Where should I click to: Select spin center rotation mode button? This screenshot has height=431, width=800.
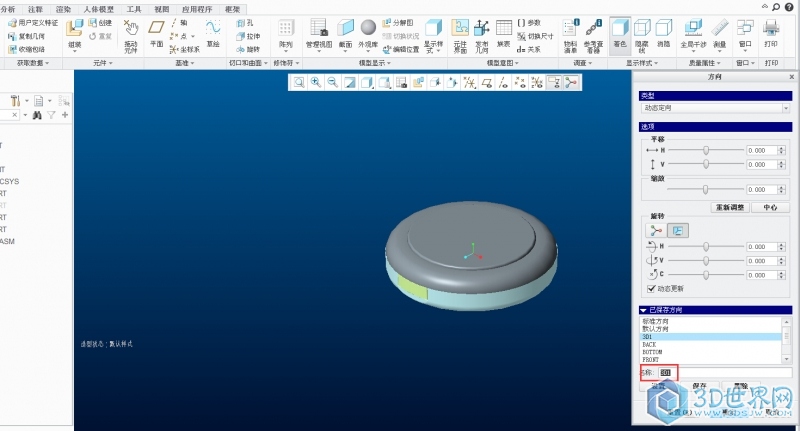656,231
